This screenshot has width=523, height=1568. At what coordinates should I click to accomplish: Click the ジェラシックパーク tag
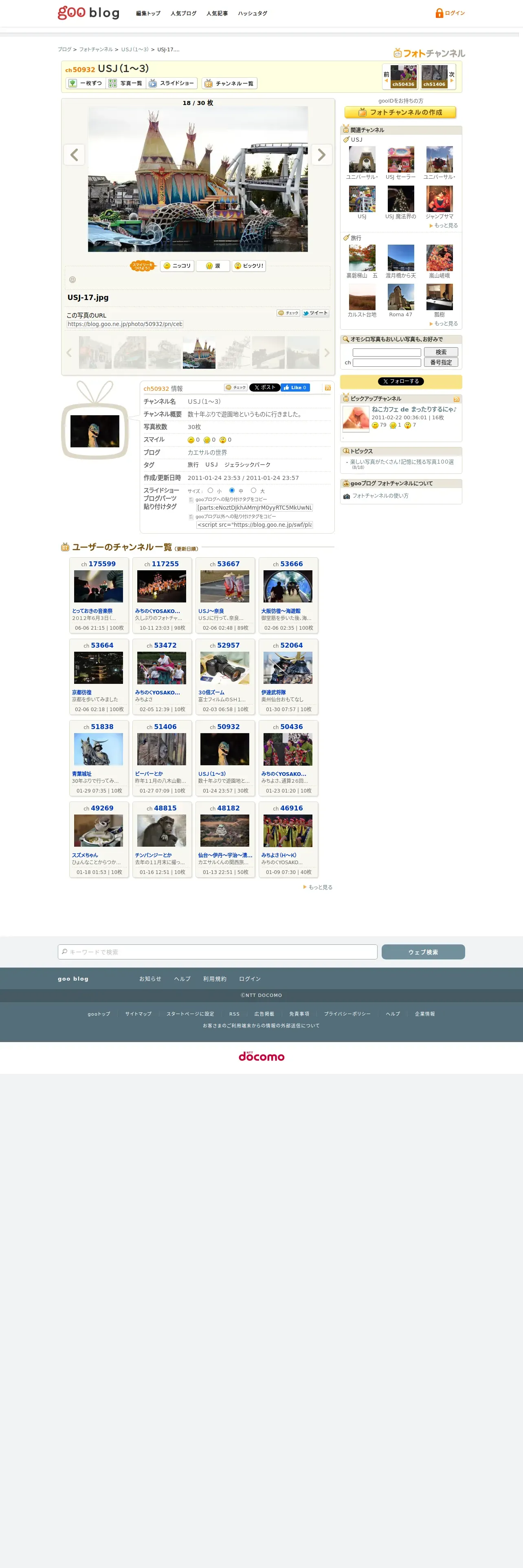pos(247,465)
